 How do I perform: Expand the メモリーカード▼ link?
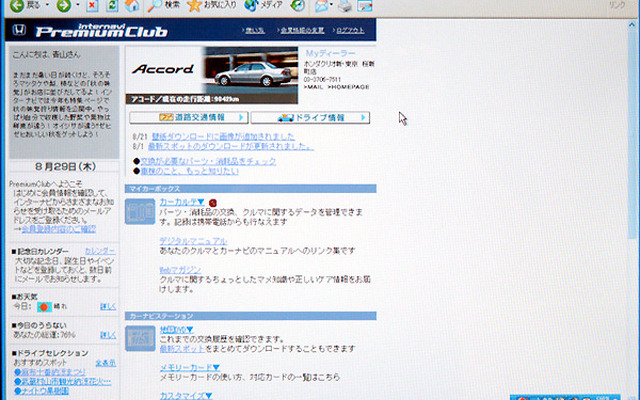pos(190,368)
